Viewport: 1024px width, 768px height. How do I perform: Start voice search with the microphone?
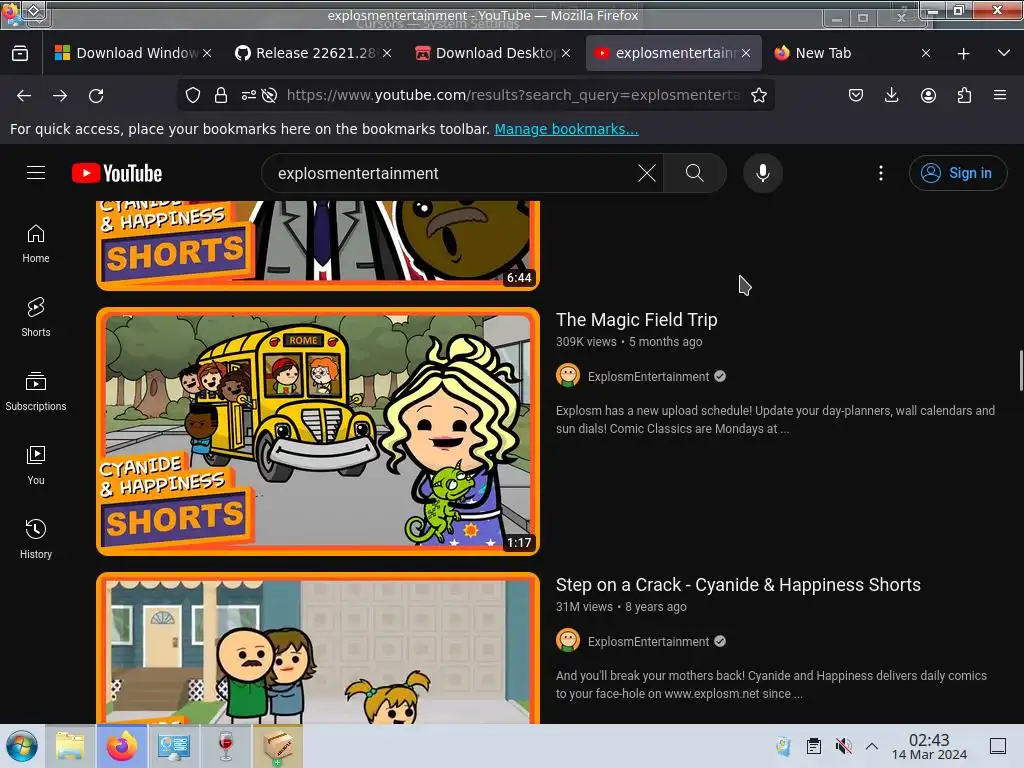tap(762, 173)
